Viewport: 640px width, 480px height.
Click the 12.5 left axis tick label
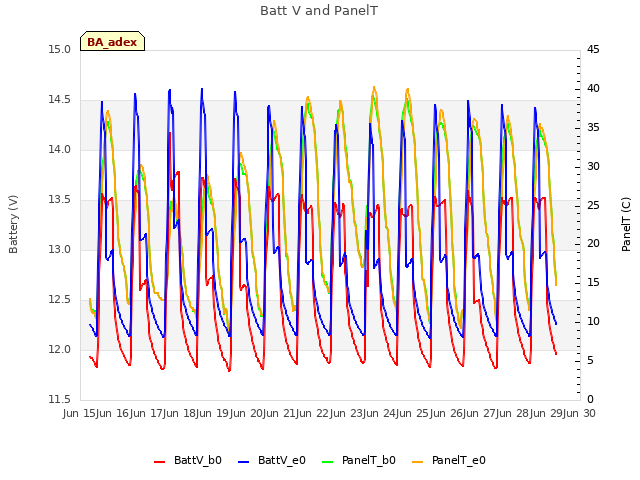pyautogui.click(x=59, y=300)
